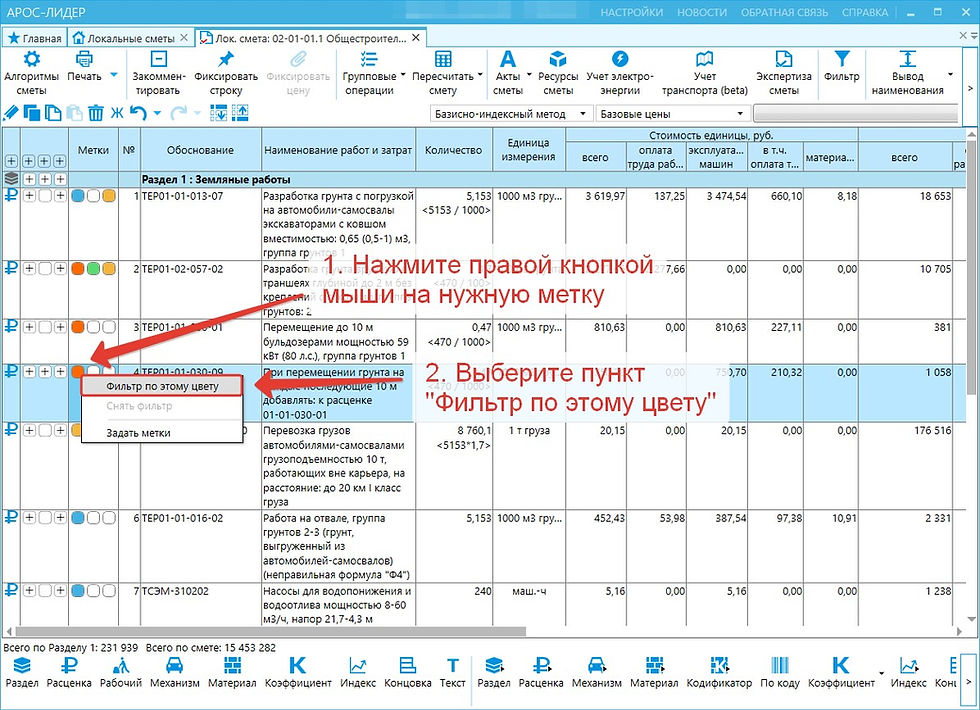Toggle empty last mark in row ТСЭМ-310202

109,591
